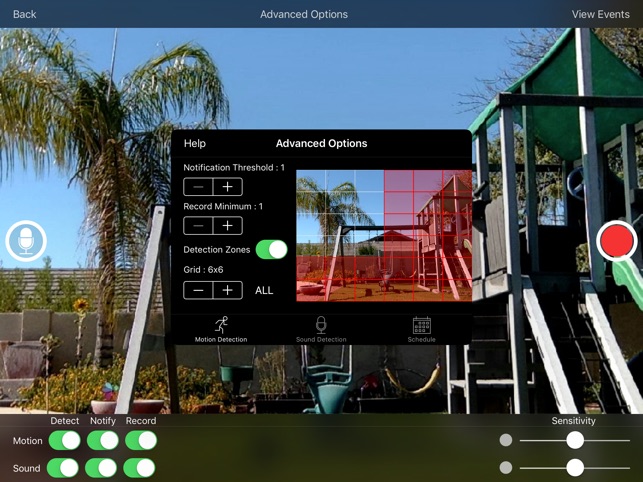
Task: Select ALL detection grid zones
Action: click(x=264, y=290)
